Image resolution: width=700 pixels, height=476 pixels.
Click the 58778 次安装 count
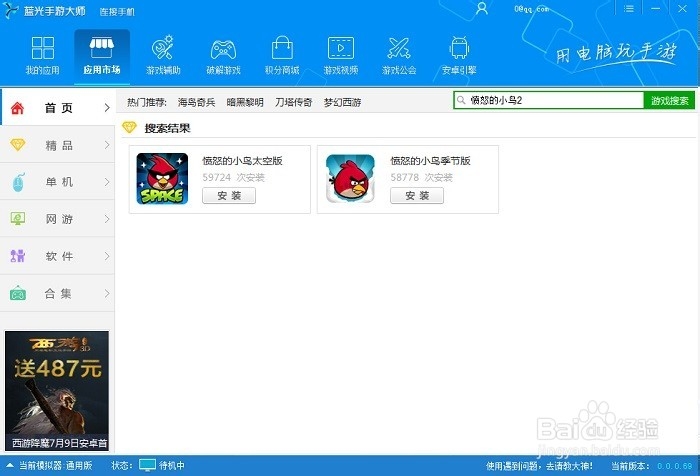[x=421, y=178]
